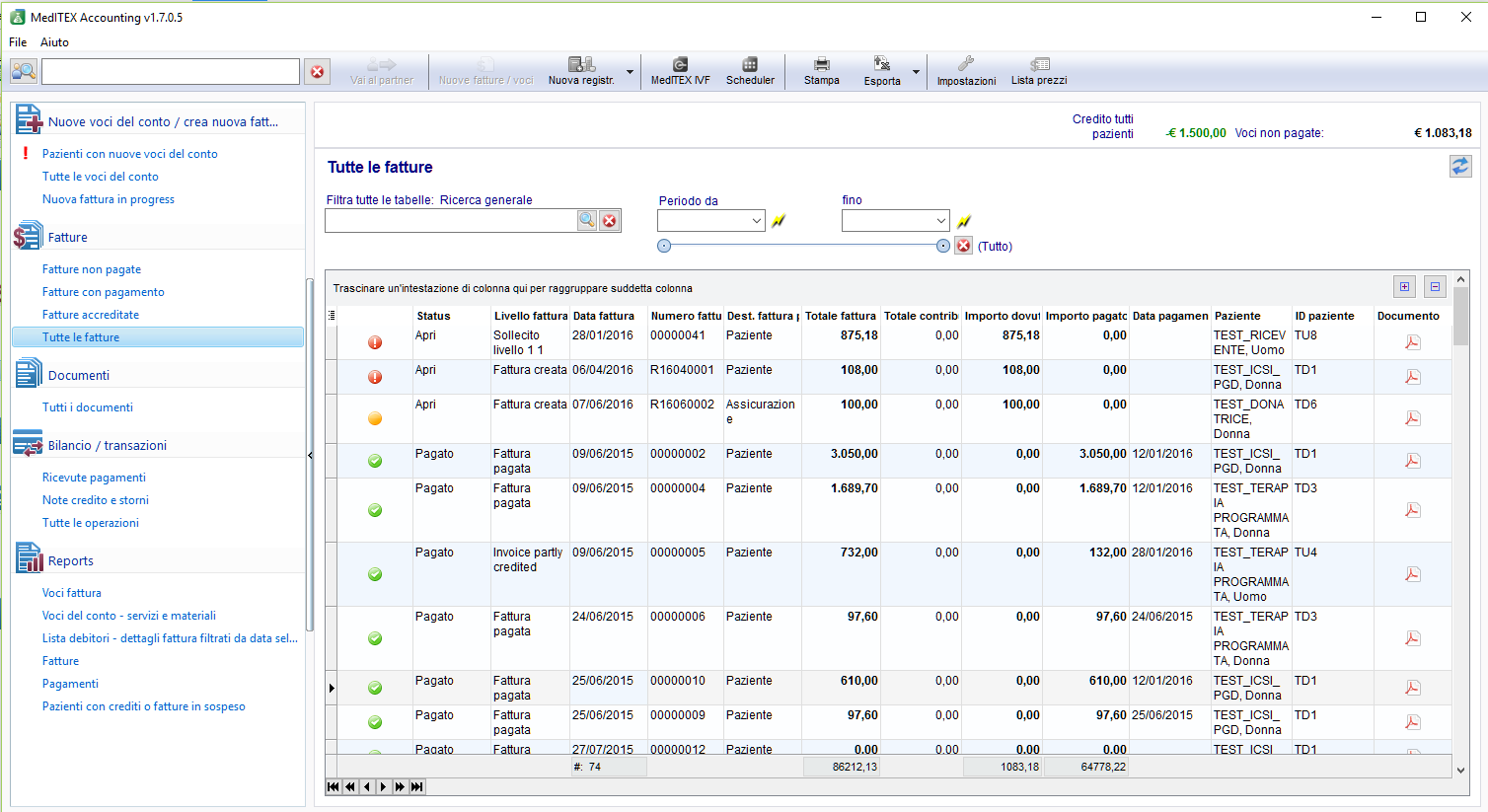Screen dimensions: 1488x812
Task: Open the Periodo da date dropdown
Action: pyautogui.click(x=757, y=221)
